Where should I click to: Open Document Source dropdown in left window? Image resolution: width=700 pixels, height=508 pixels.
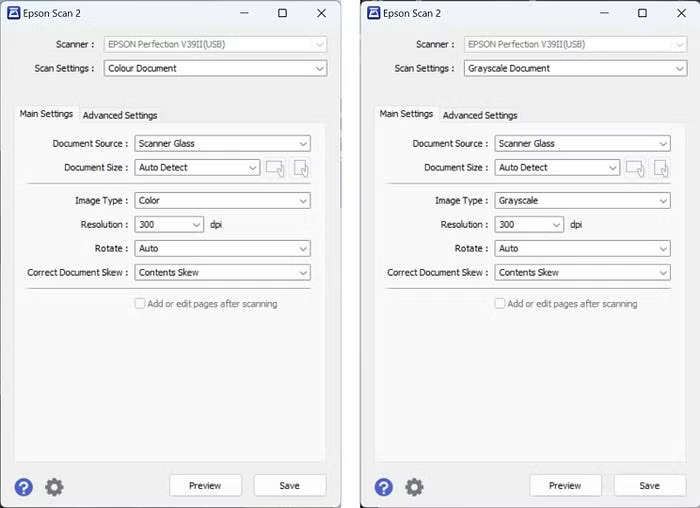[222, 144]
